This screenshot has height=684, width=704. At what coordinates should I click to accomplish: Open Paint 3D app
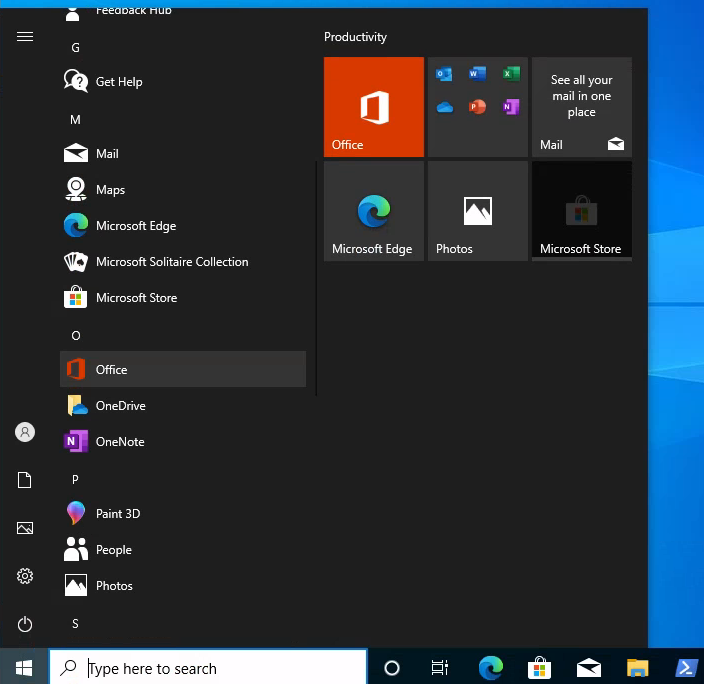183,513
